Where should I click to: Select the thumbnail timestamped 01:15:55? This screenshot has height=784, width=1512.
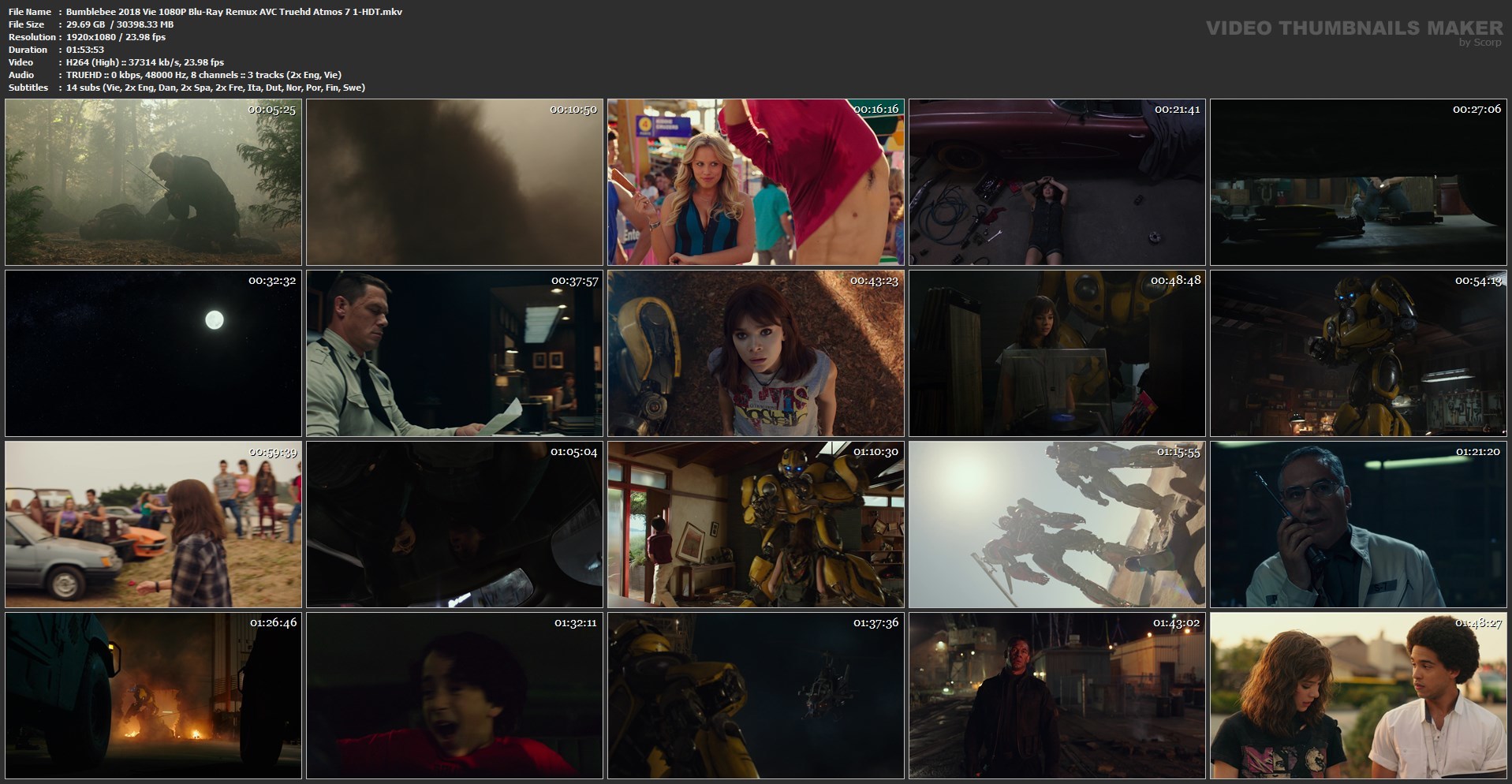click(1057, 525)
